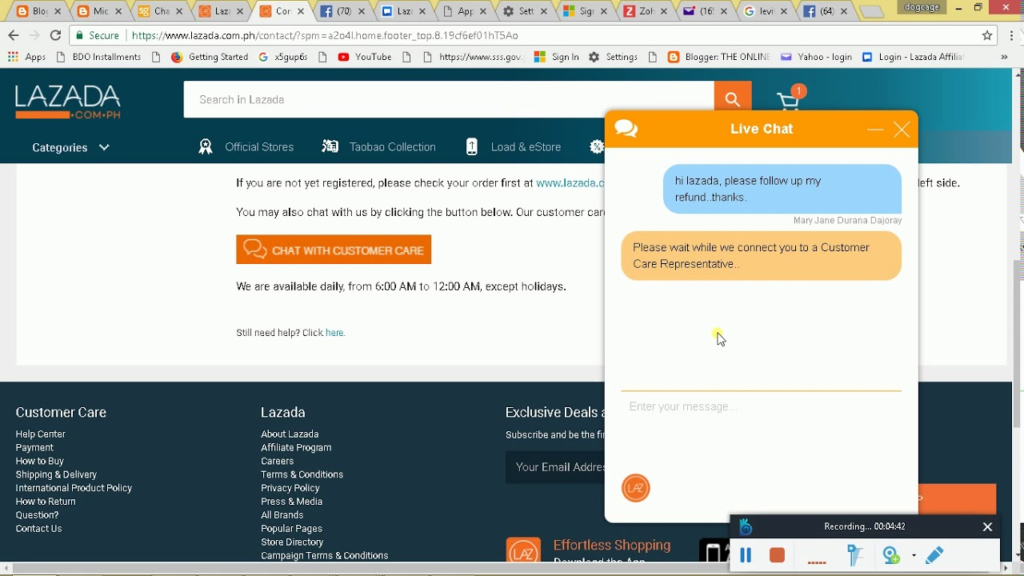
Task: Pause the screen recording
Action: point(745,555)
